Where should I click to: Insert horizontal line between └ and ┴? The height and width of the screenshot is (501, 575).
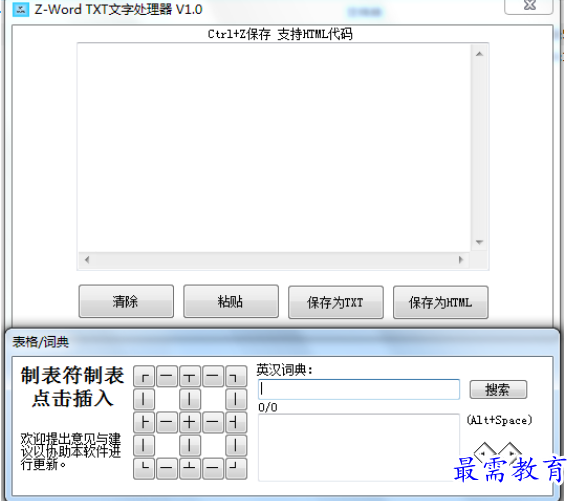click(x=167, y=469)
